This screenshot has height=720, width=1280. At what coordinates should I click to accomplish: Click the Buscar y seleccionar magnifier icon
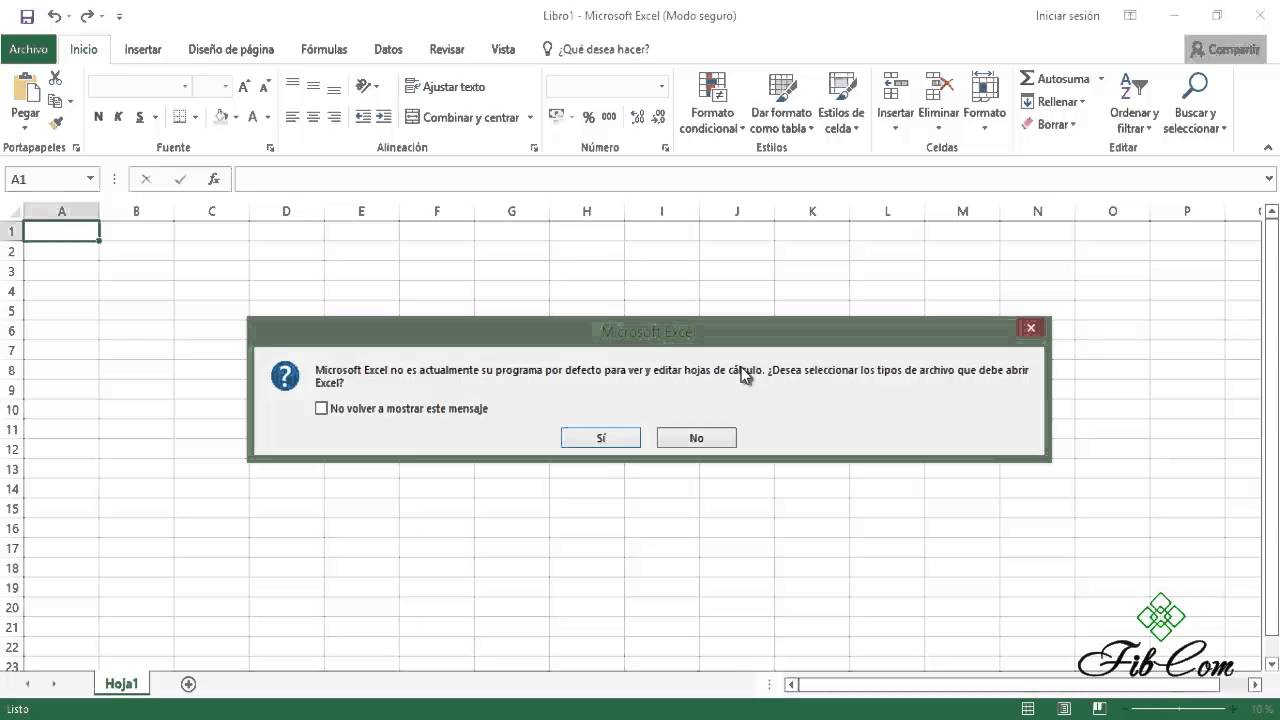coord(1194,87)
